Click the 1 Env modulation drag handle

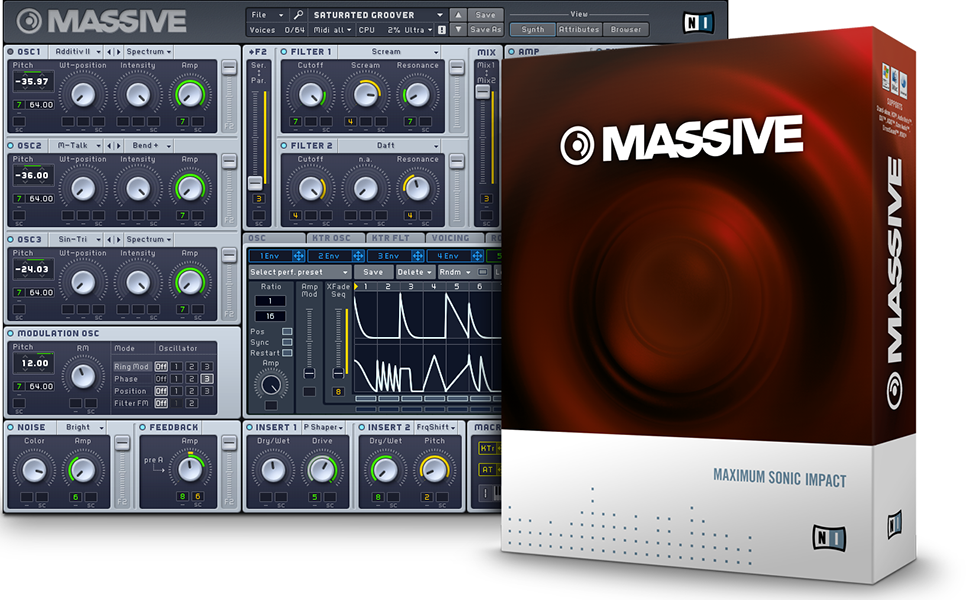pos(298,255)
